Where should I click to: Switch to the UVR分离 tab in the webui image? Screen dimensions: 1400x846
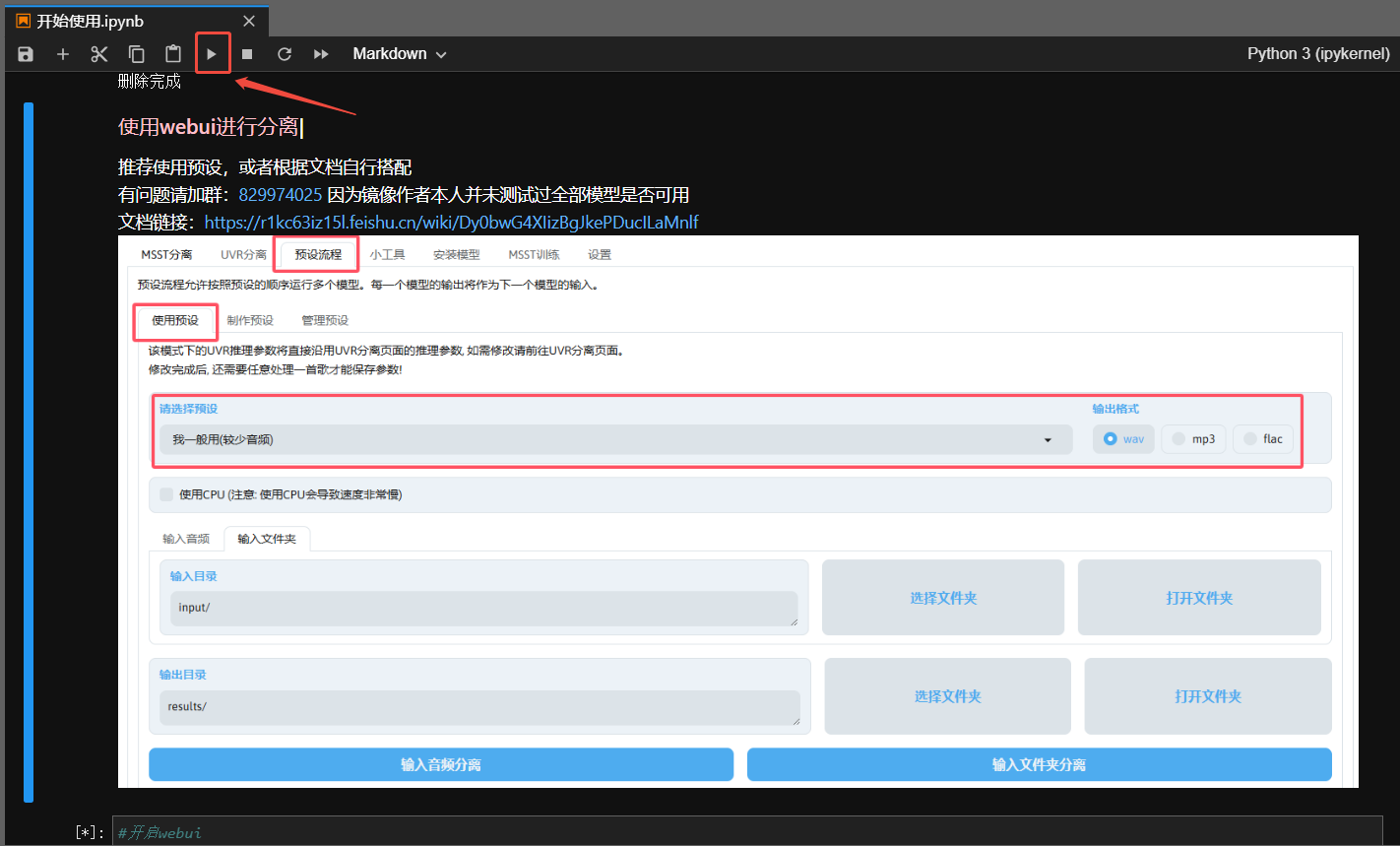click(243, 255)
